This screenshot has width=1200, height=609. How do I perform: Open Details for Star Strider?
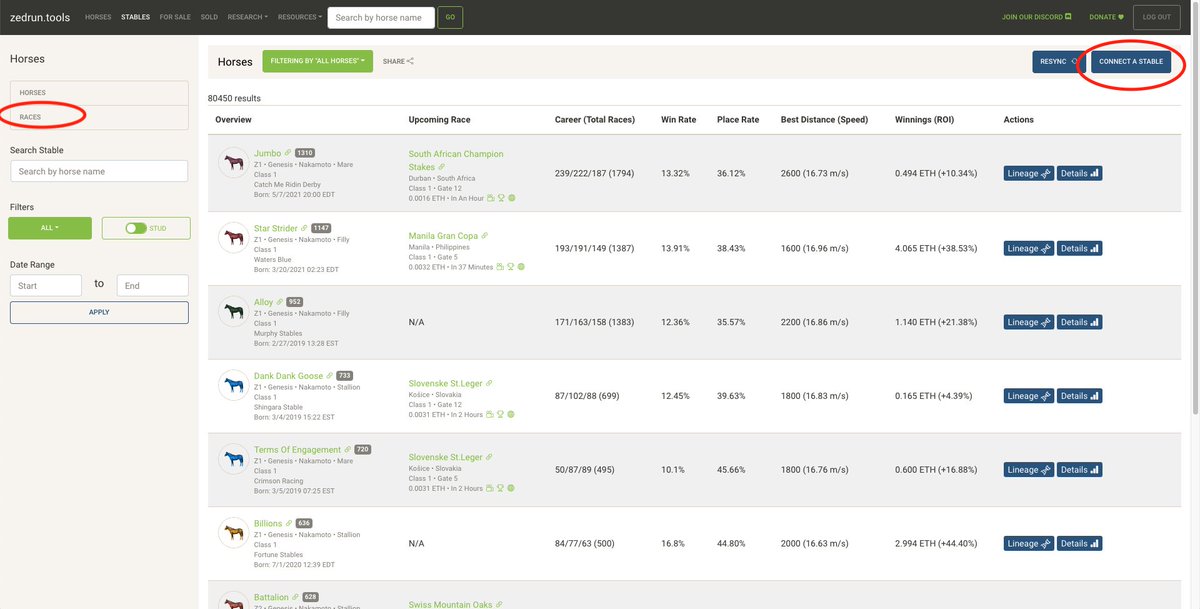pyautogui.click(x=1079, y=248)
